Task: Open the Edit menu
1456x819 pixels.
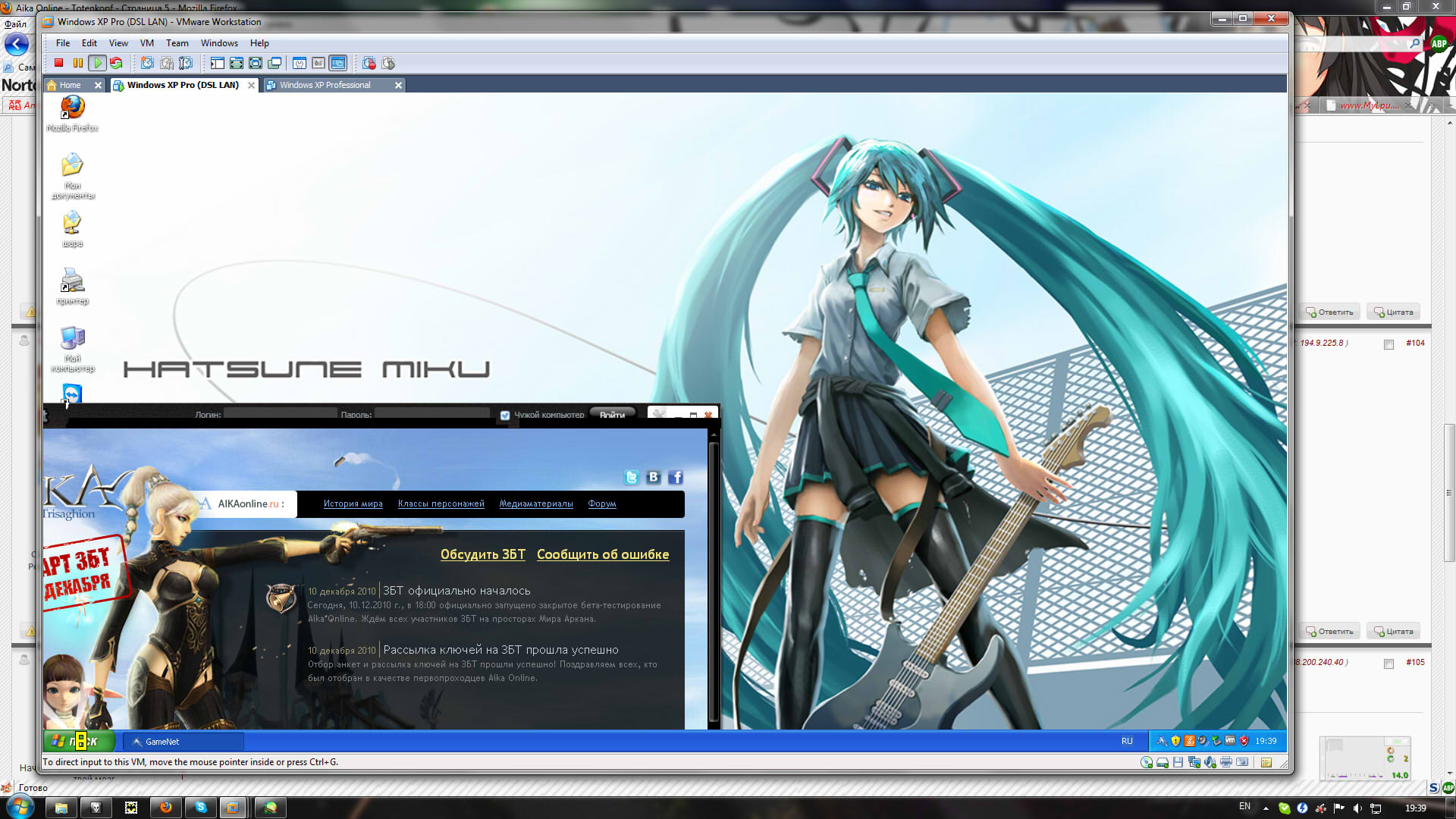Action: pos(89,43)
